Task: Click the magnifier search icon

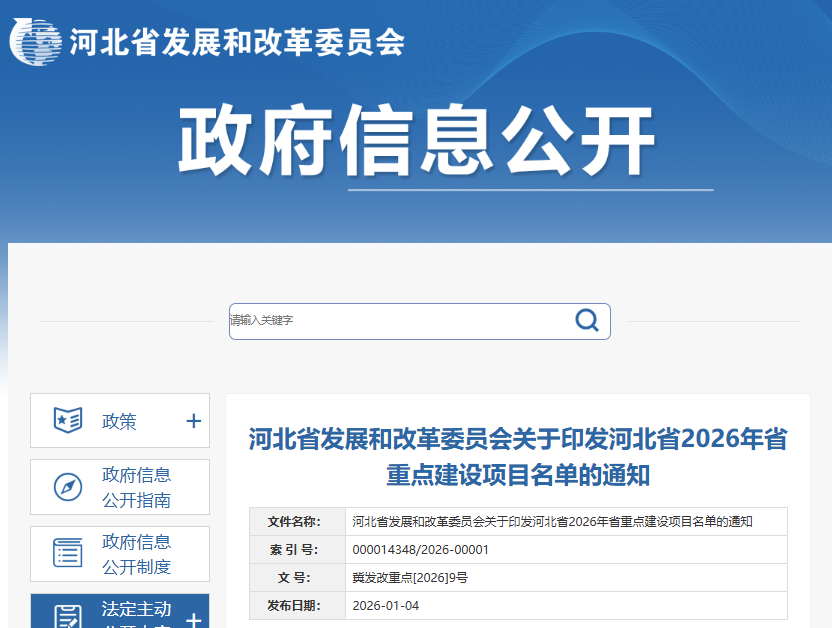Action: pos(586,320)
